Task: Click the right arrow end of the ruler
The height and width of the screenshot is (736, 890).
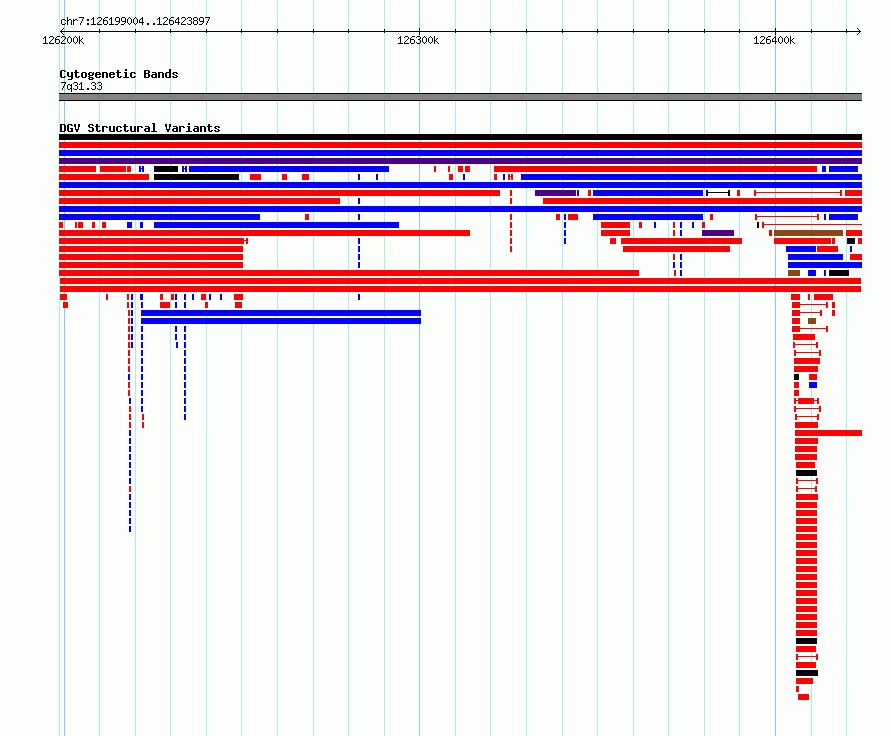Action: pyautogui.click(x=859, y=32)
